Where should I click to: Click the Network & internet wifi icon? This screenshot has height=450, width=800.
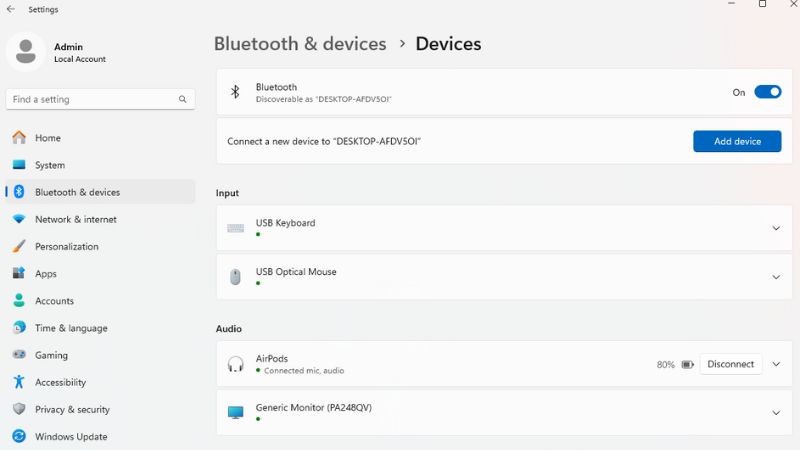coord(19,219)
